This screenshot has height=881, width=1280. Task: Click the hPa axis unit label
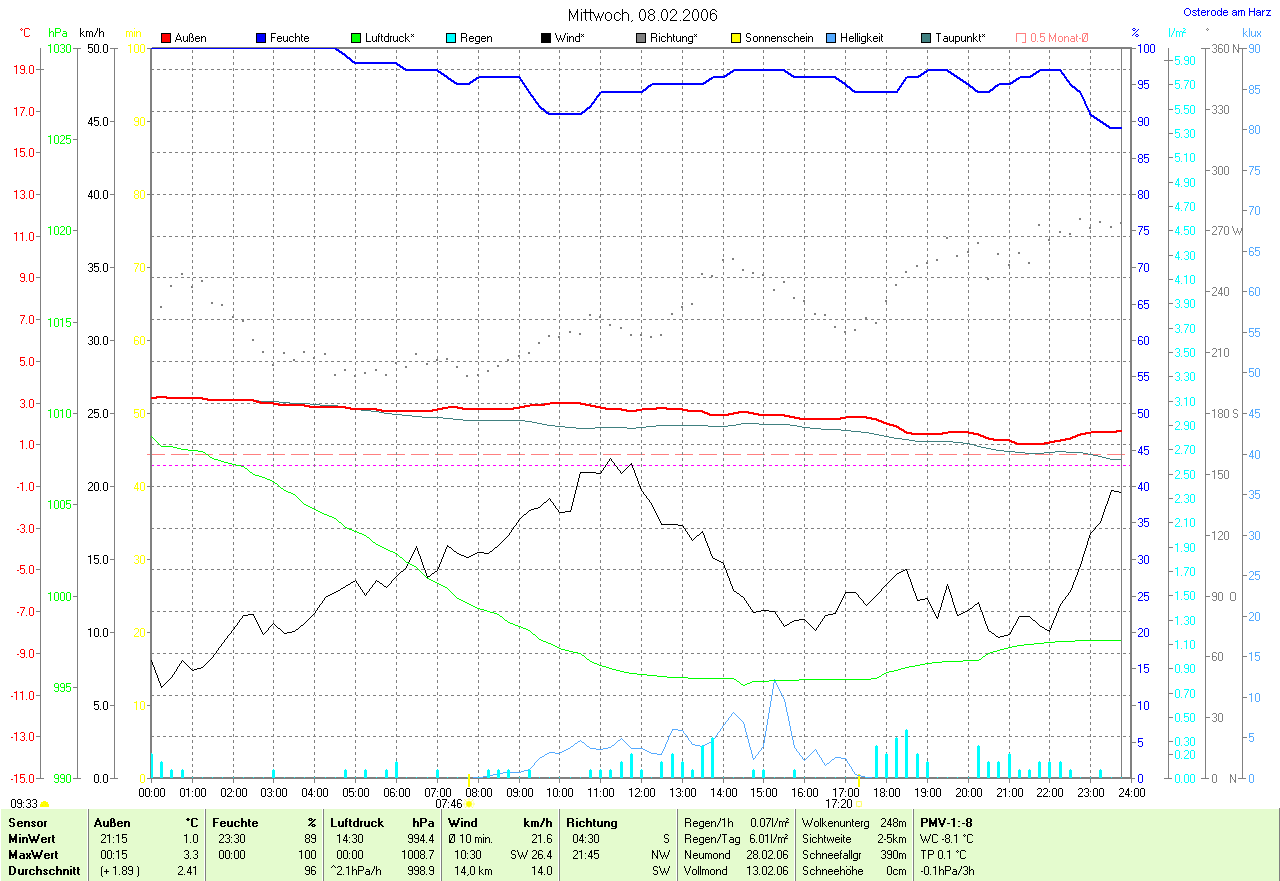[x=58, y=34]
